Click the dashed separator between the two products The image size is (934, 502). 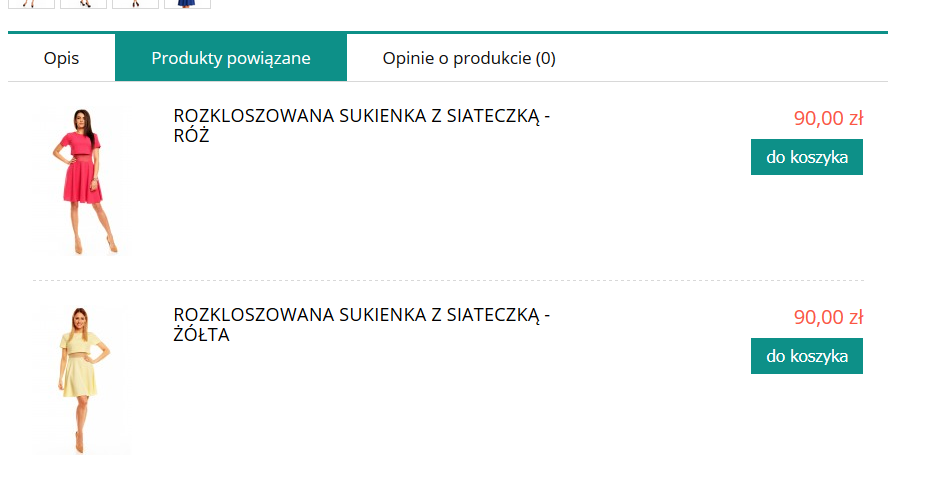coord(449,280)
